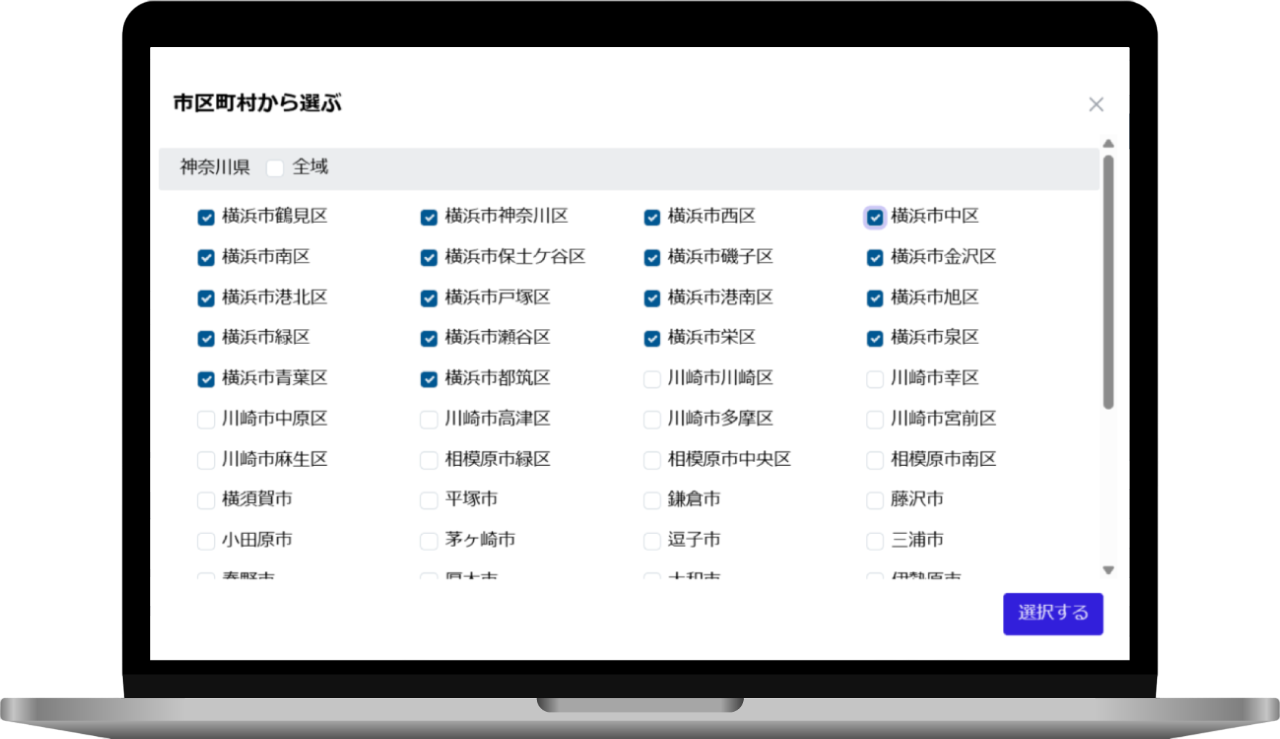
Task: Click the 選択する button
Action: point(1053,614)
